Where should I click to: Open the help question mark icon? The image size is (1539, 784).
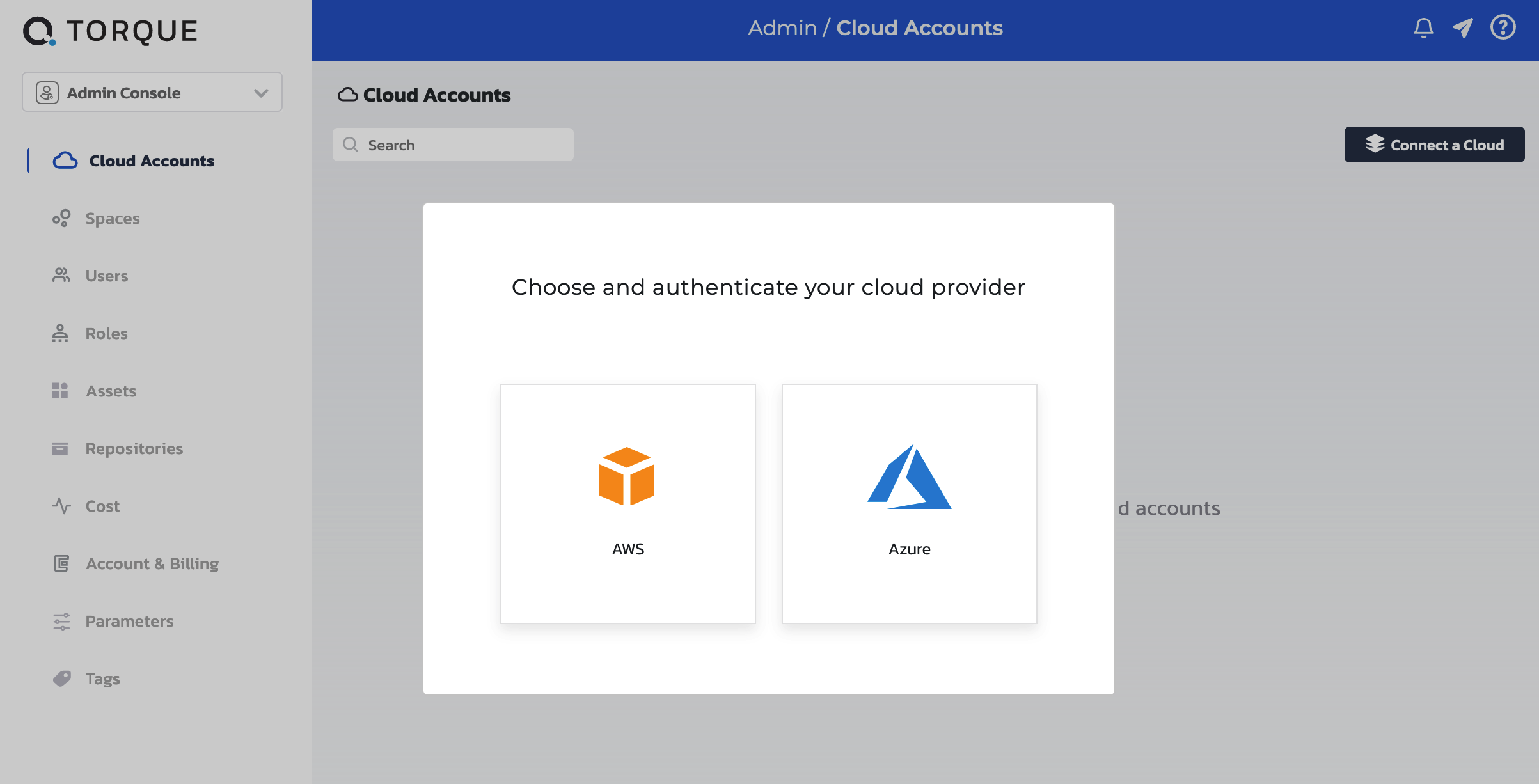click(1503, 27)
